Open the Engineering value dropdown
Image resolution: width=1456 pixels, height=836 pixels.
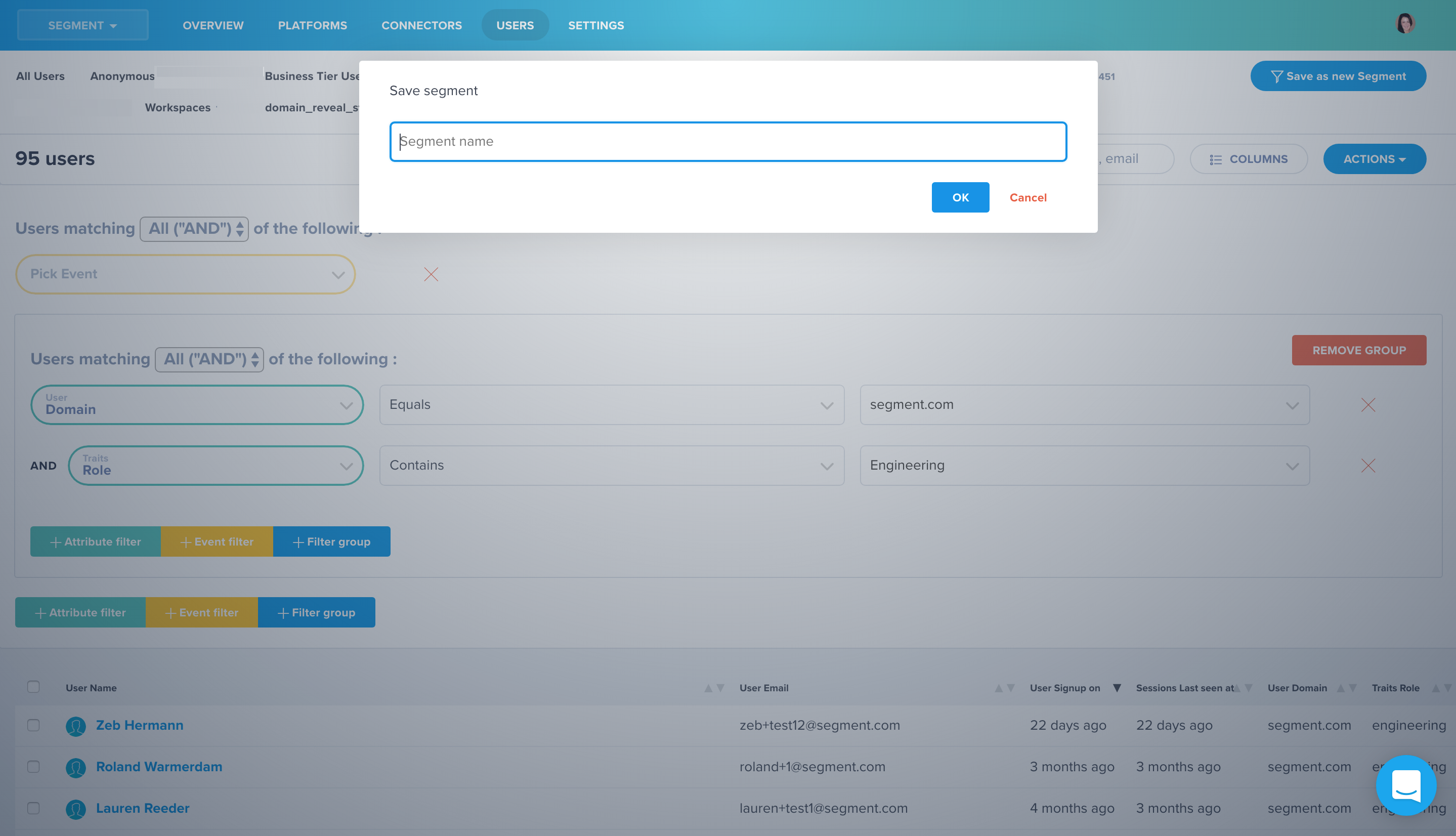click(1085, 466)
